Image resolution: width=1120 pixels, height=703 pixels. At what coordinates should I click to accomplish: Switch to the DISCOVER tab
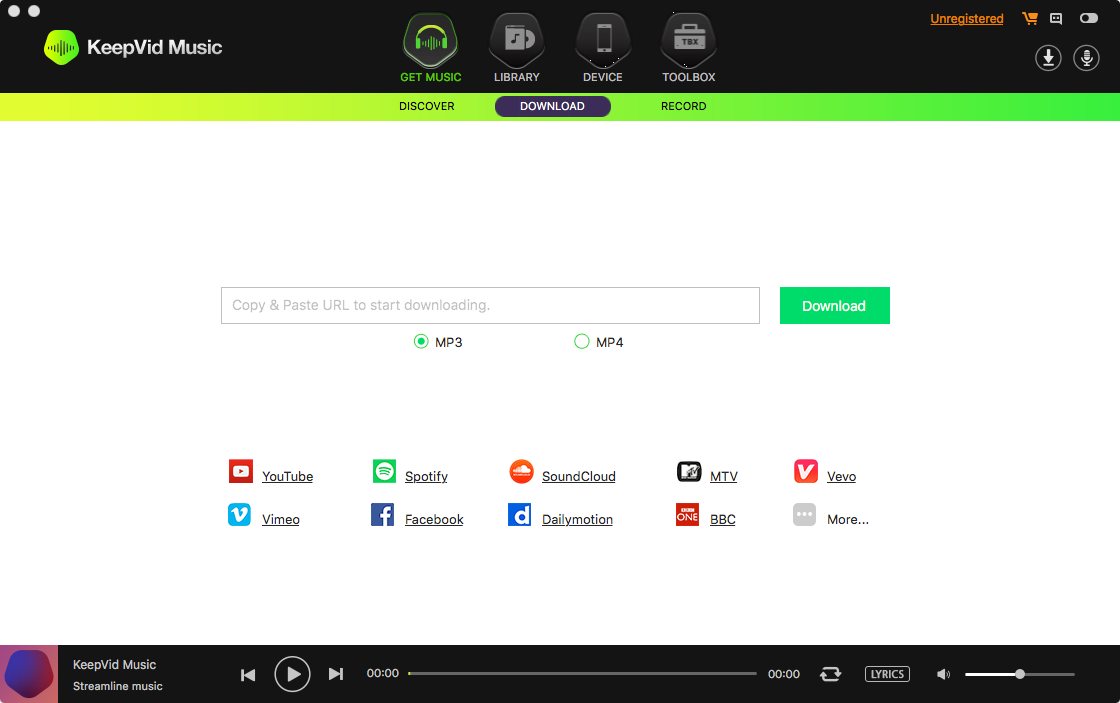[x=426, y=106]
